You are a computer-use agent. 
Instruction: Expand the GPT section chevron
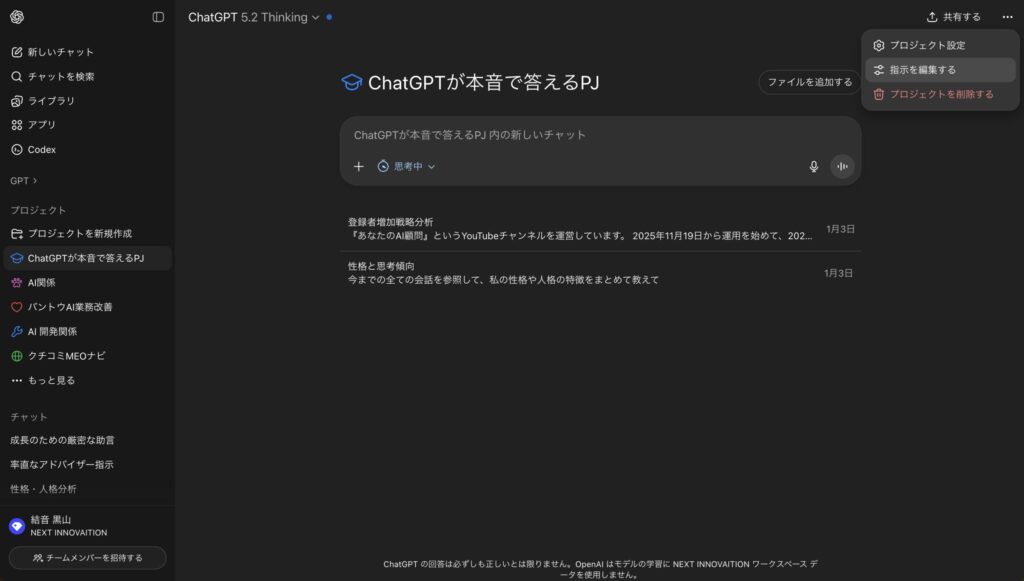tap(35, 181)
